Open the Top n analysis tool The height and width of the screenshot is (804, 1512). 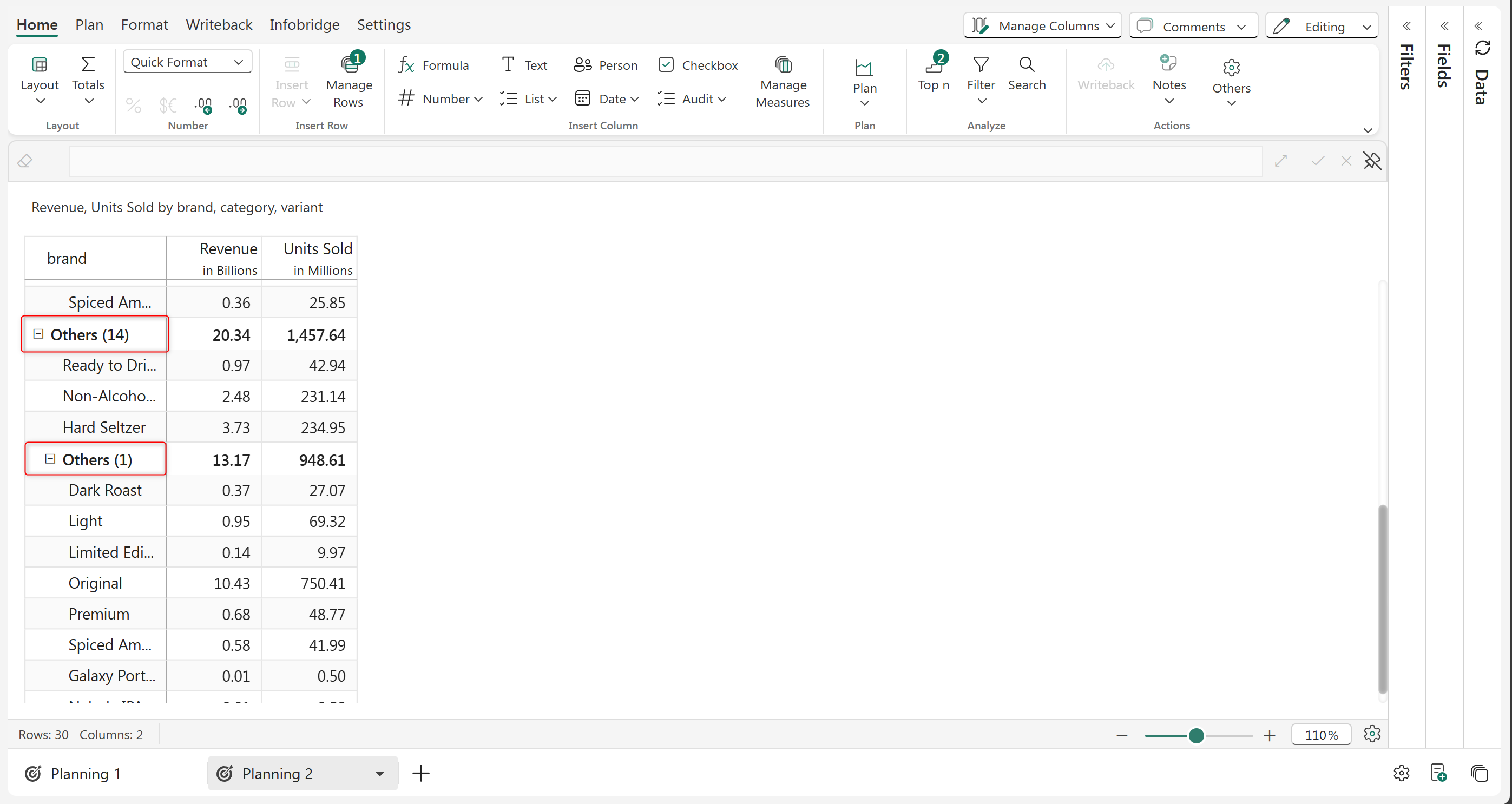[x=934, y=74]
